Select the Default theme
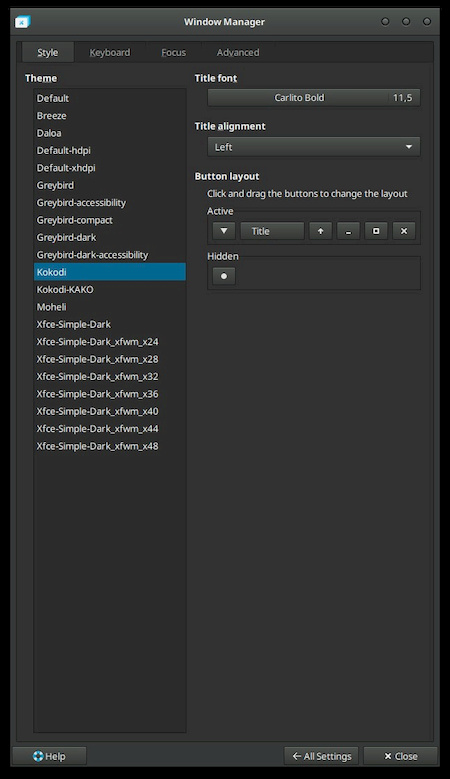Image resolution: width=450 pixels, height=779 pixels. coord(110,98)
